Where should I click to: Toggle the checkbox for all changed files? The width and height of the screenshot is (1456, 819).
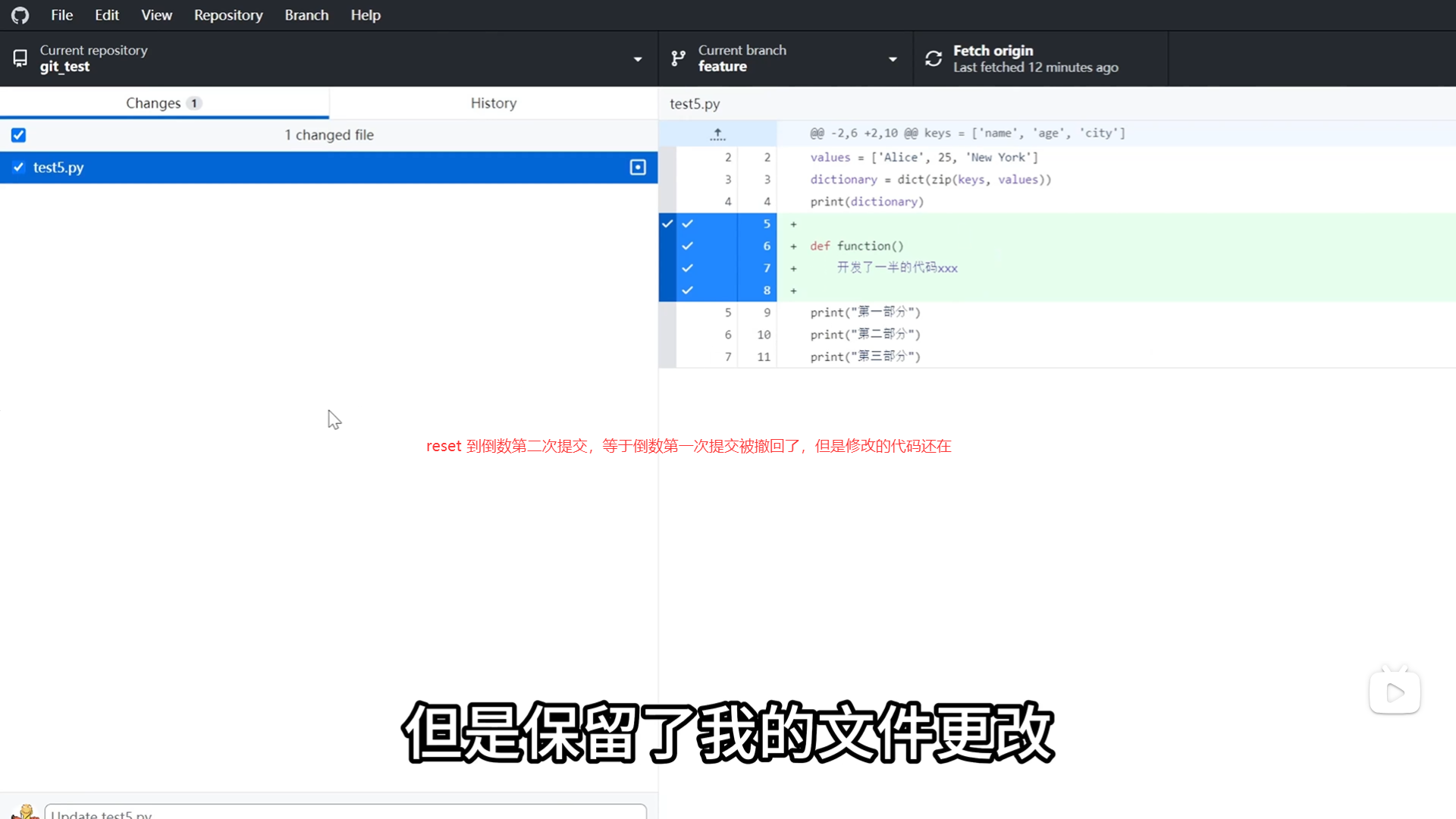click(19, 135)
